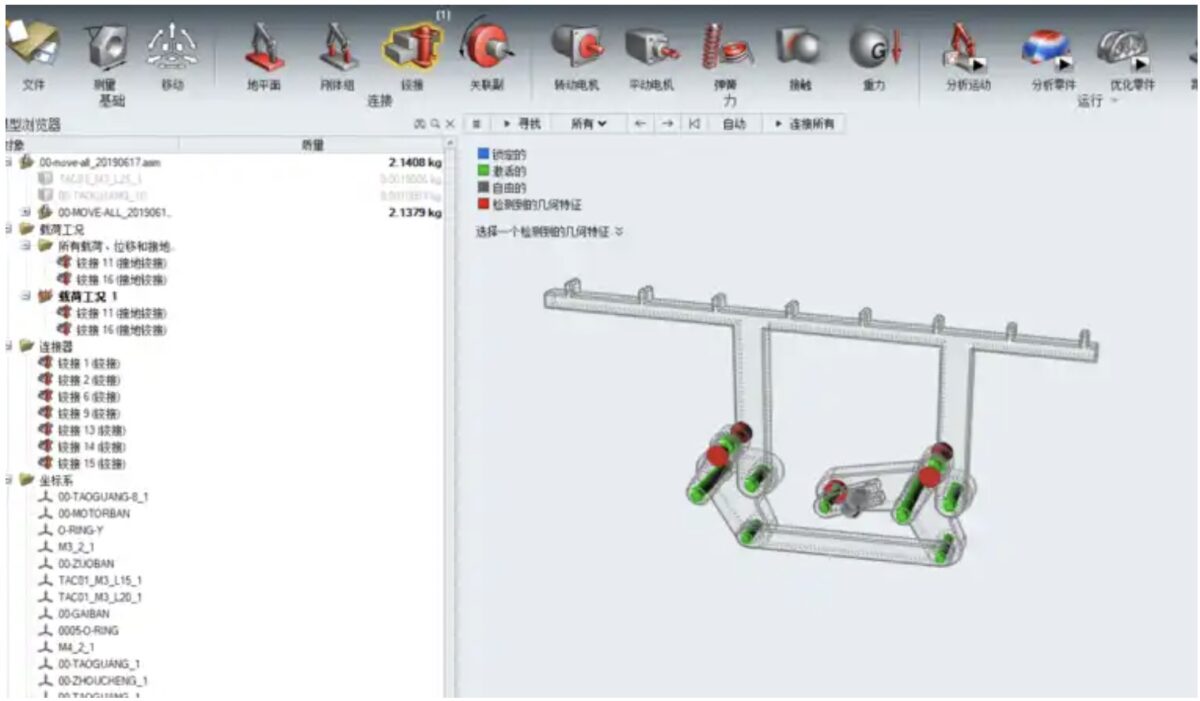Collapse the 连接器 connectors folder
This screenshot has width=1200, height=701.
click(6, 347)
